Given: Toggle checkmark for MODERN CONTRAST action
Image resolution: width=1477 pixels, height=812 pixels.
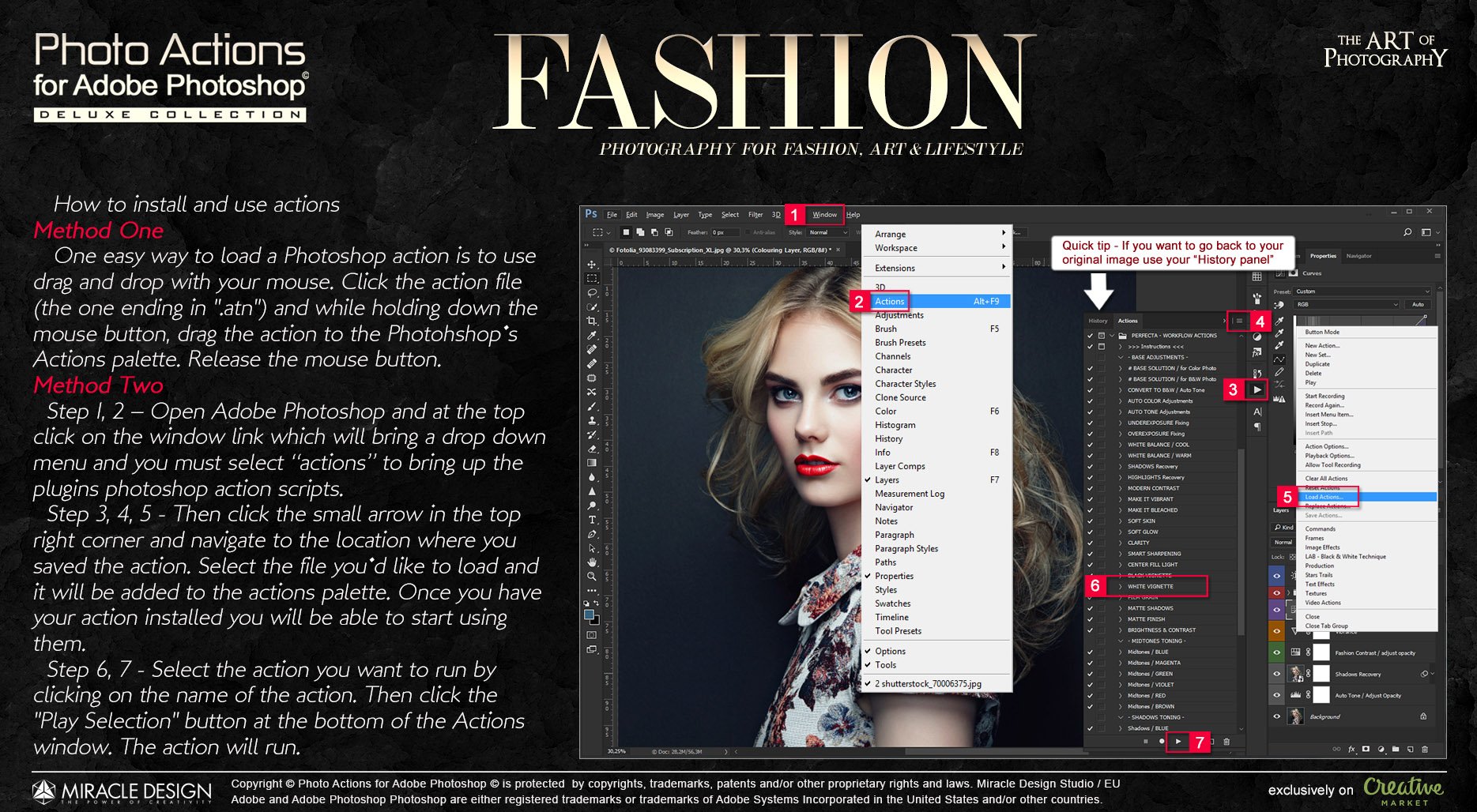Looking at the screenshot, I should click(1090, 488).
